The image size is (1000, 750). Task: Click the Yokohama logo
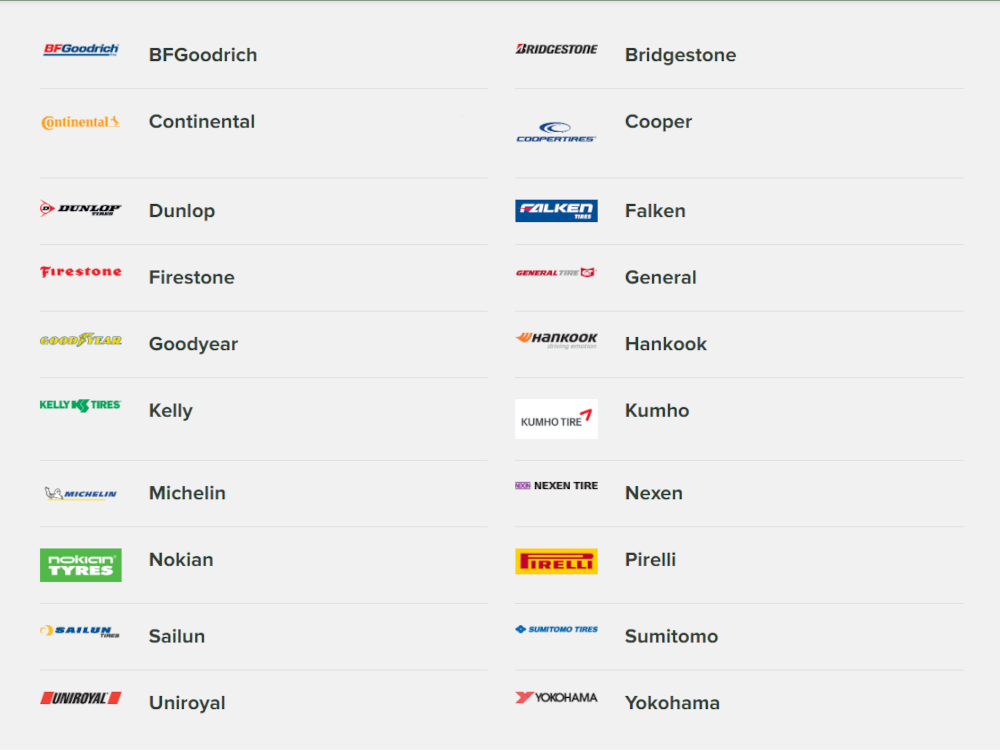tap(556, 698)
